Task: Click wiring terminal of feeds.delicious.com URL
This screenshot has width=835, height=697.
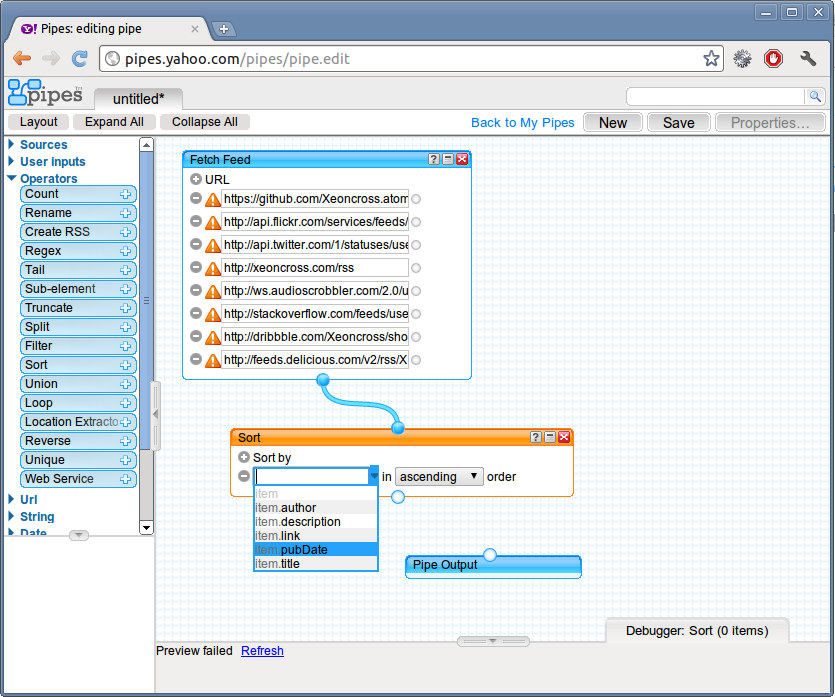Action: [x=416, y=360]
